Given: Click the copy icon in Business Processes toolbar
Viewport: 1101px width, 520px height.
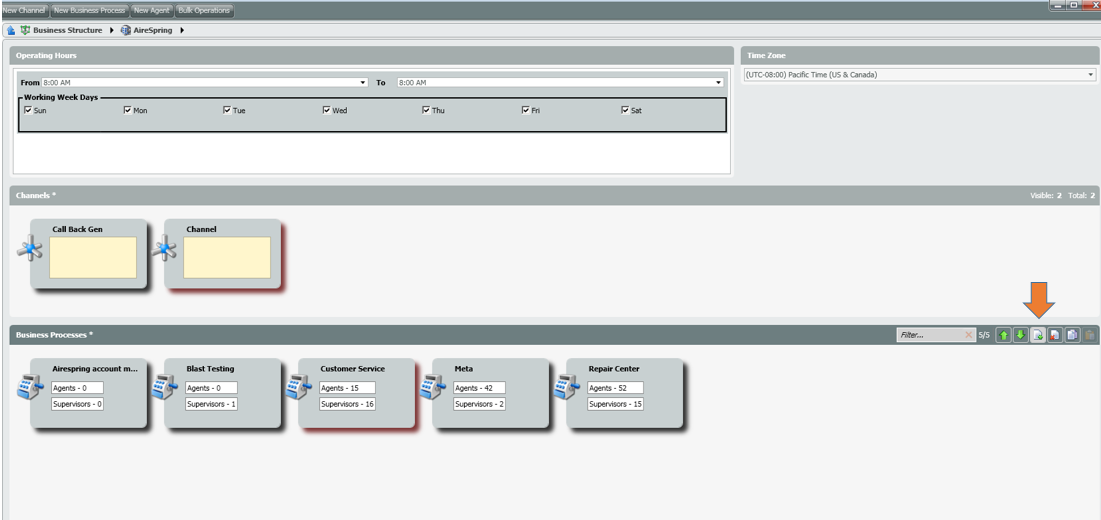Looking at the screenshot, I should 1072,335.
